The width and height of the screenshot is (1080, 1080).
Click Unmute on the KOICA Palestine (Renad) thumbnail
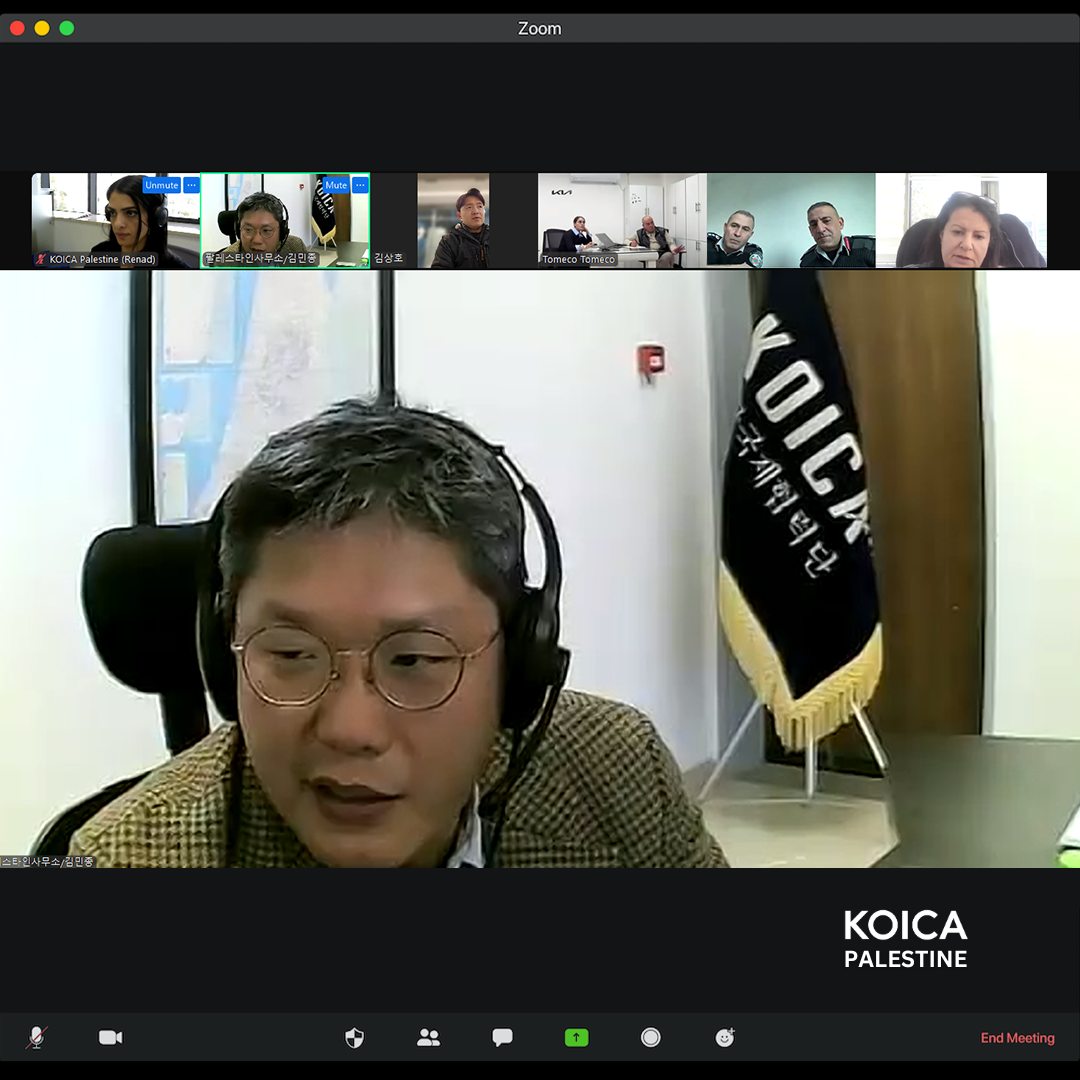click(161, 185)
